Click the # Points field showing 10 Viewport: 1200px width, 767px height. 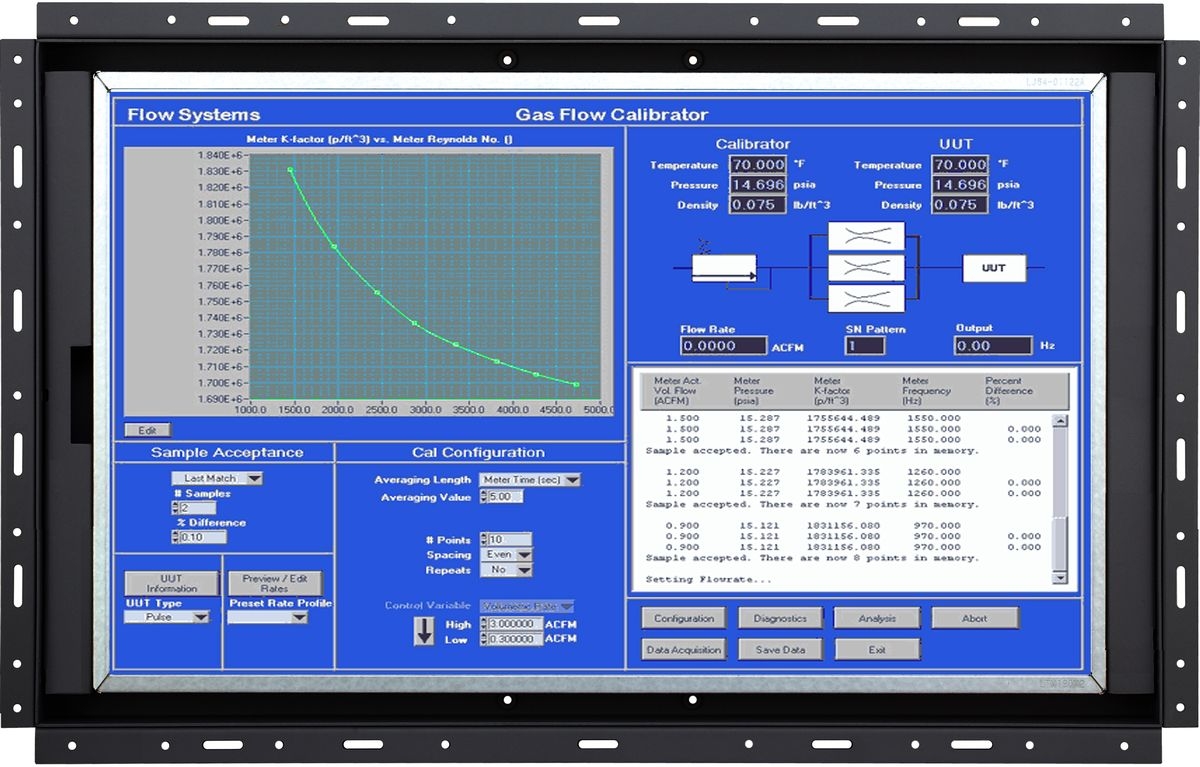coord(510,540)
